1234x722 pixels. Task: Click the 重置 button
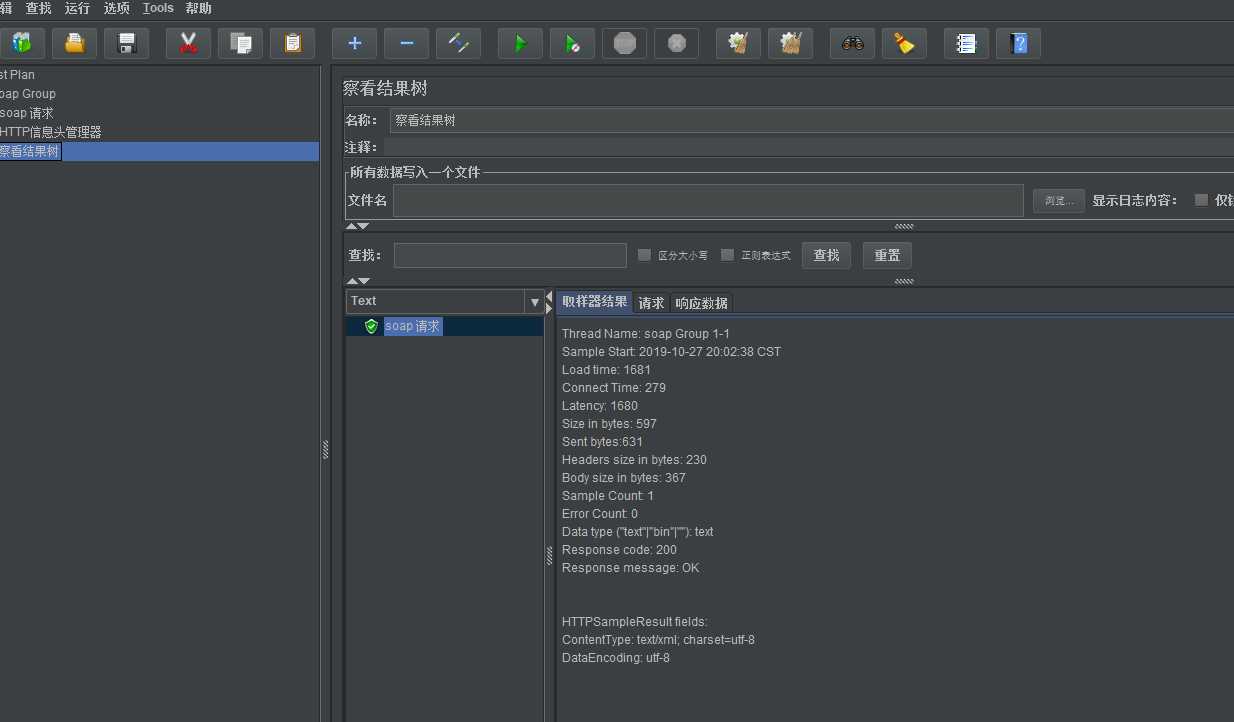(887, 255)
